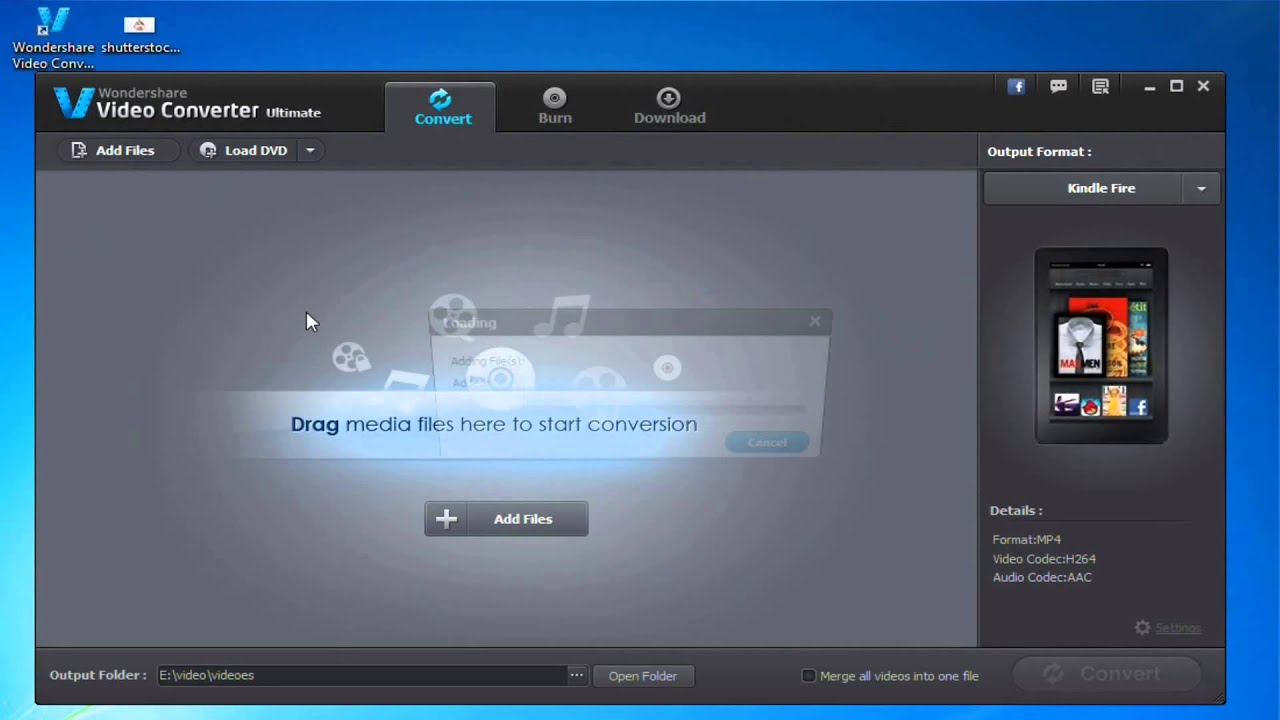1280x720 pixels.
Task: Open the Convert tab
Action: (440, 107)
